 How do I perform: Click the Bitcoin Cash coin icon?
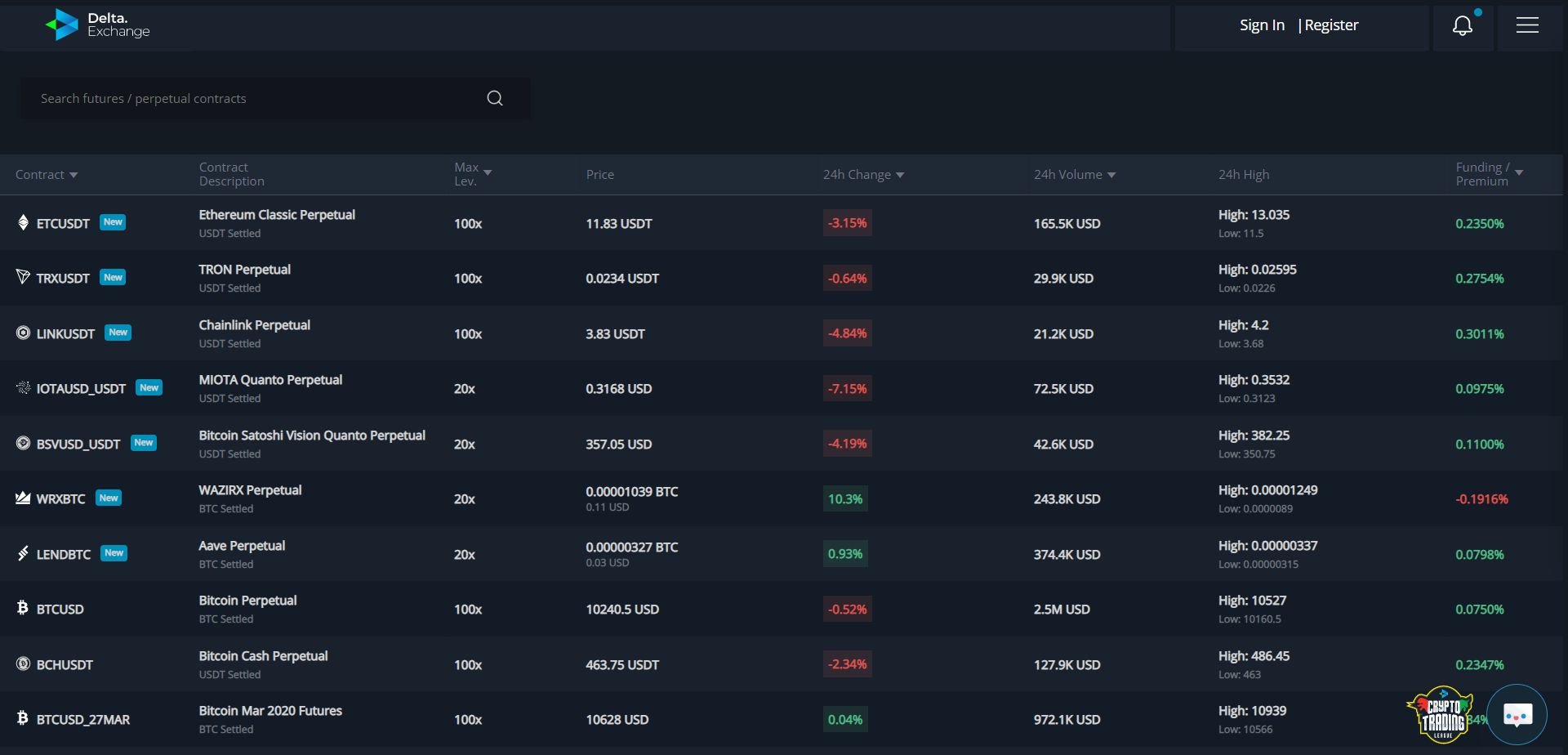pos(23,663)
